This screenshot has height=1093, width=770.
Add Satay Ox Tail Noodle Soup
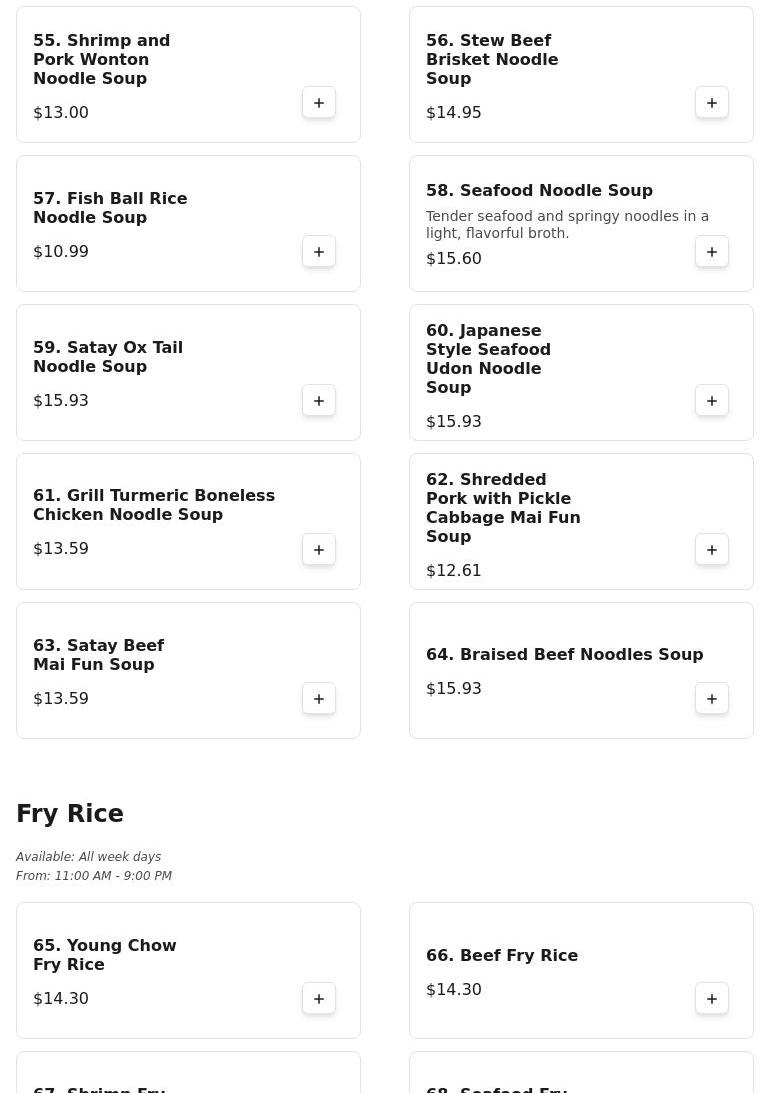[318, 401]
